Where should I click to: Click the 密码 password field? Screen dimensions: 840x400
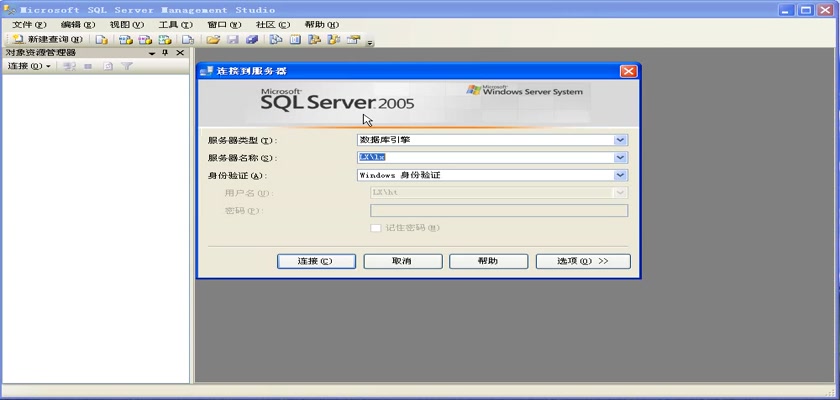(499, 210)
